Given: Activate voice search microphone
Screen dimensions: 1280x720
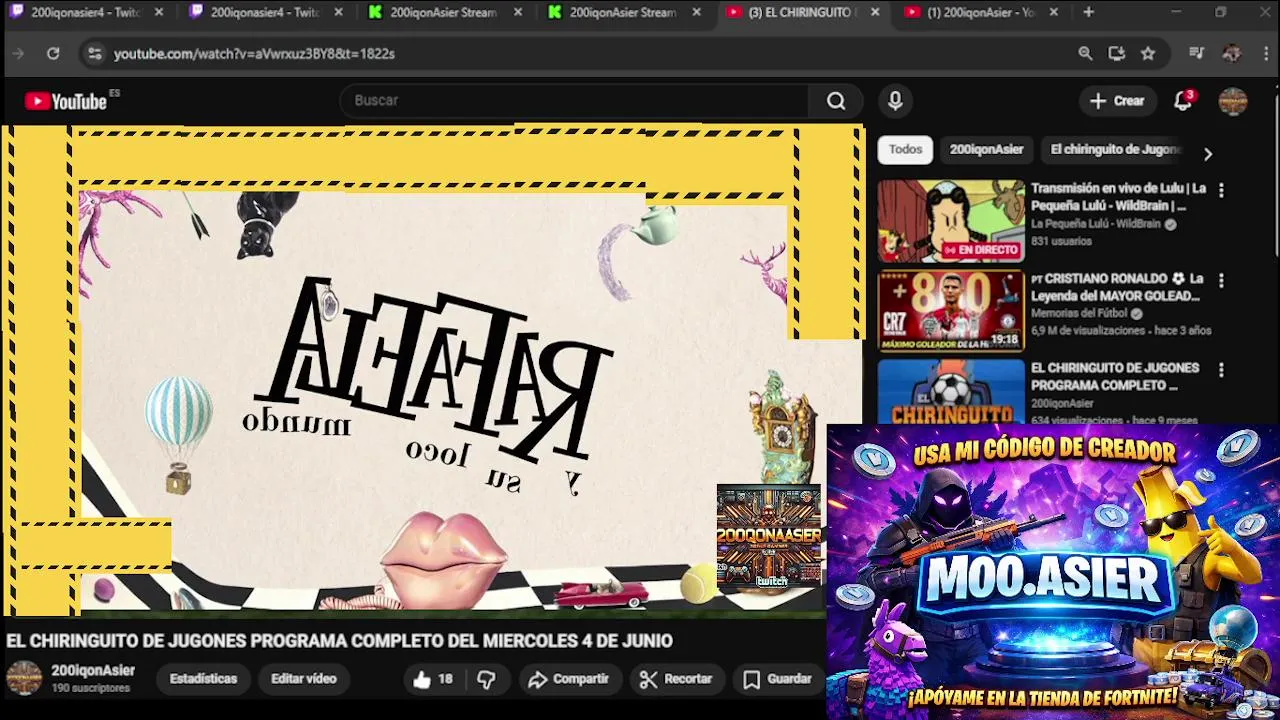Looking at the screenshot, I should pos(895,100).
